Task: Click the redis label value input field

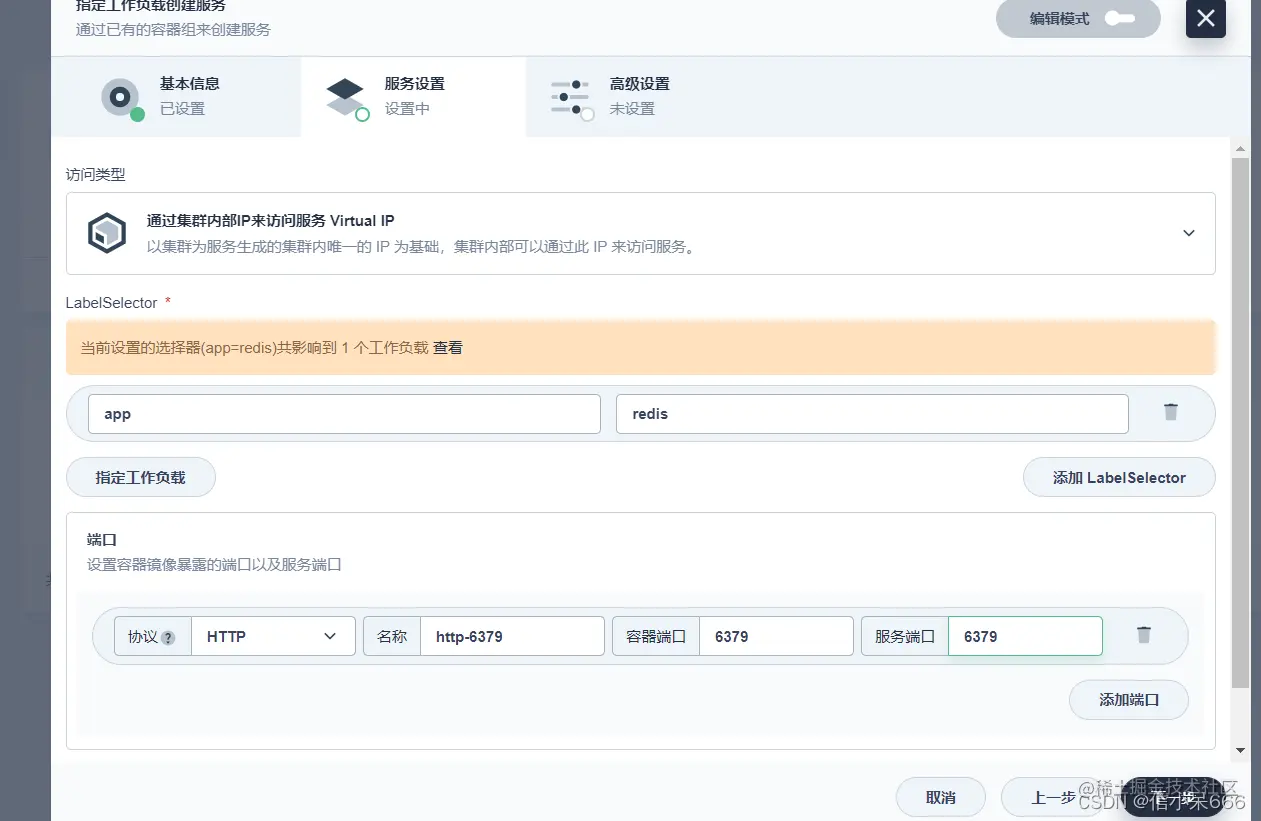Action: click(872, 413)
